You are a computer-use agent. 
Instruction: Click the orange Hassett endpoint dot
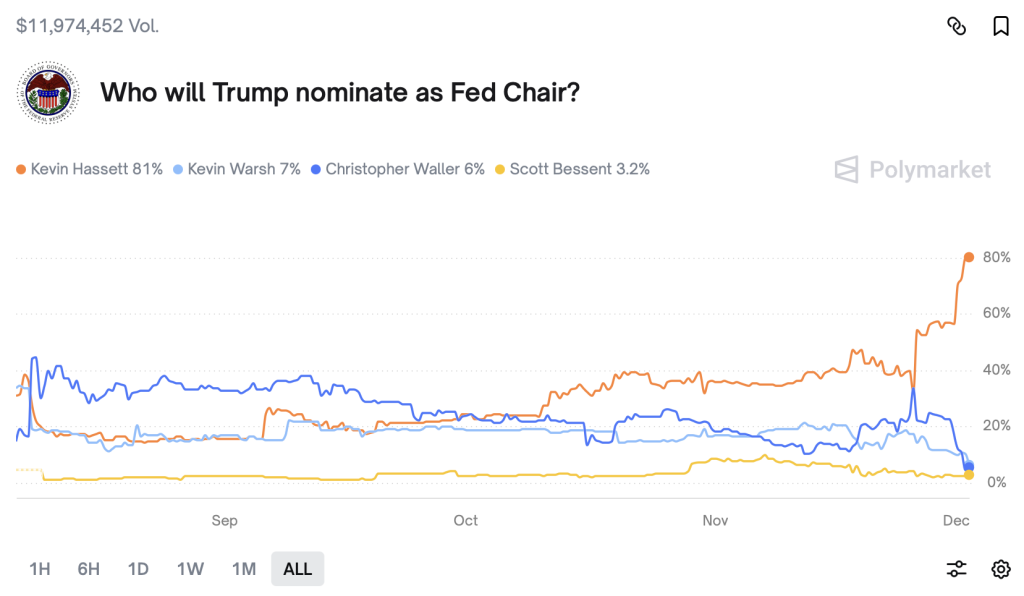point(968,257)
